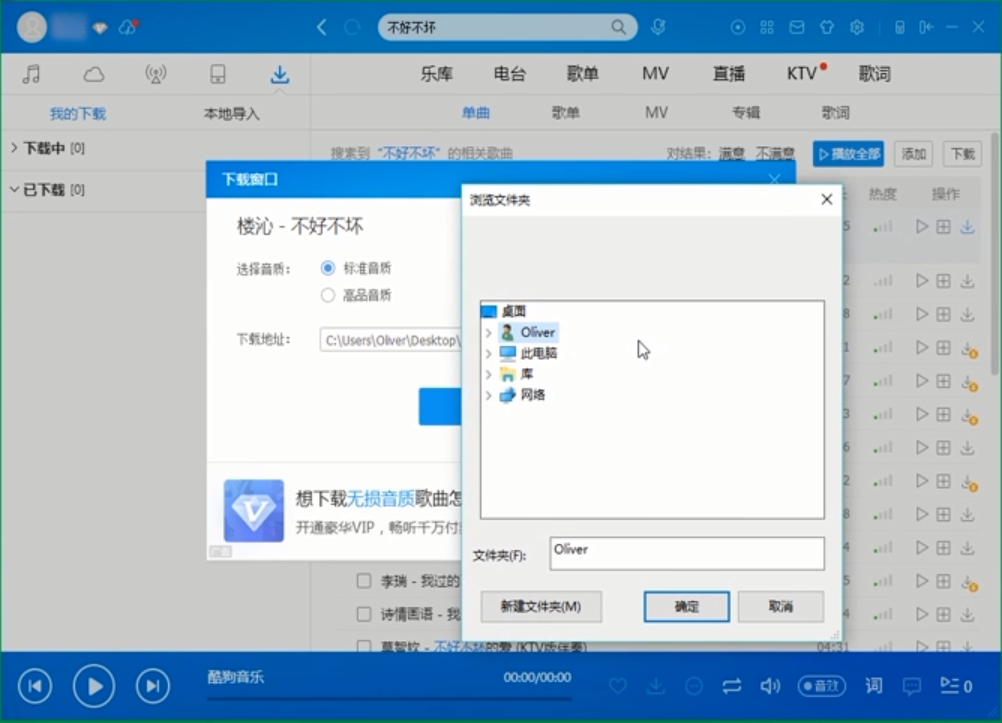This screenshot has width=1002, height=723.
Task: Click 新建文件夹(M) button
Action: click(541, 606)
